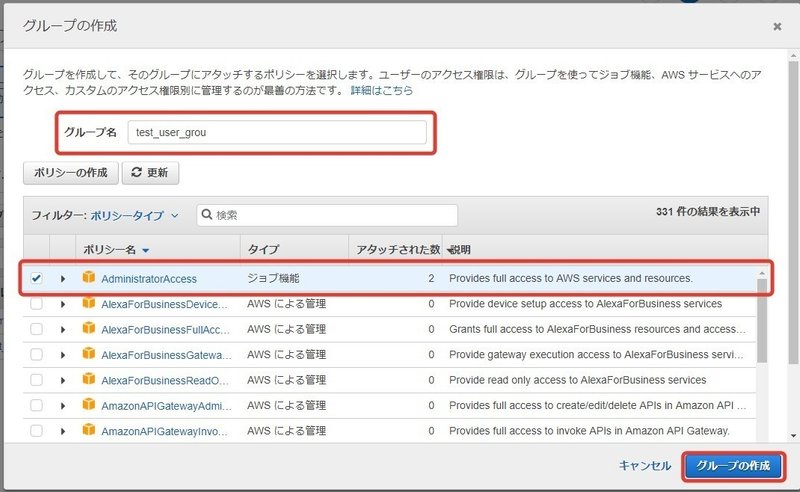Click the グループ名 text field
This screenshot has width=800, height=492.
(277, 132)
